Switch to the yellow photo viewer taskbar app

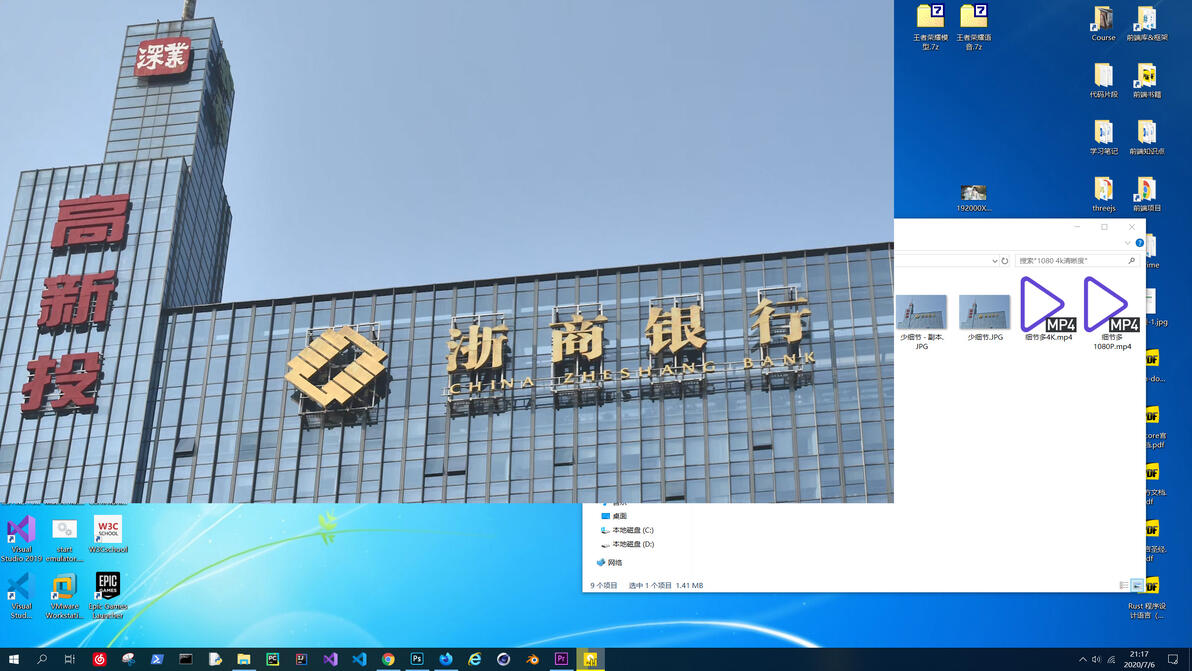click(x=590, y=660)
